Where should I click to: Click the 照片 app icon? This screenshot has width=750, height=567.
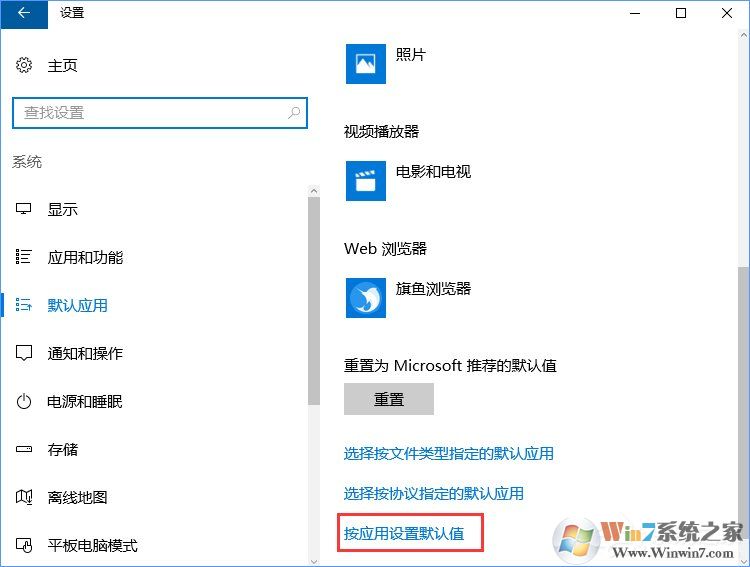tap(366, 64)
